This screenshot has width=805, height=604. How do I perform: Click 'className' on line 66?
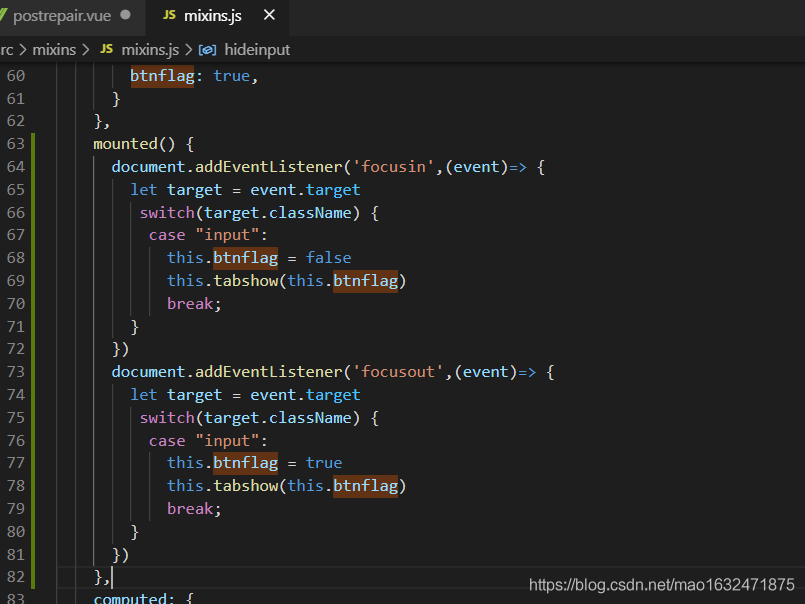310,213
